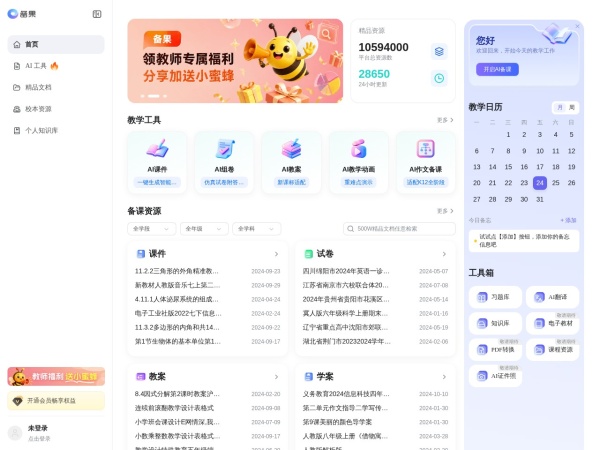Screen dimensions: 600x450
Task: Open the AI作文备课 tool icon
Action: (x=426, y=148)
